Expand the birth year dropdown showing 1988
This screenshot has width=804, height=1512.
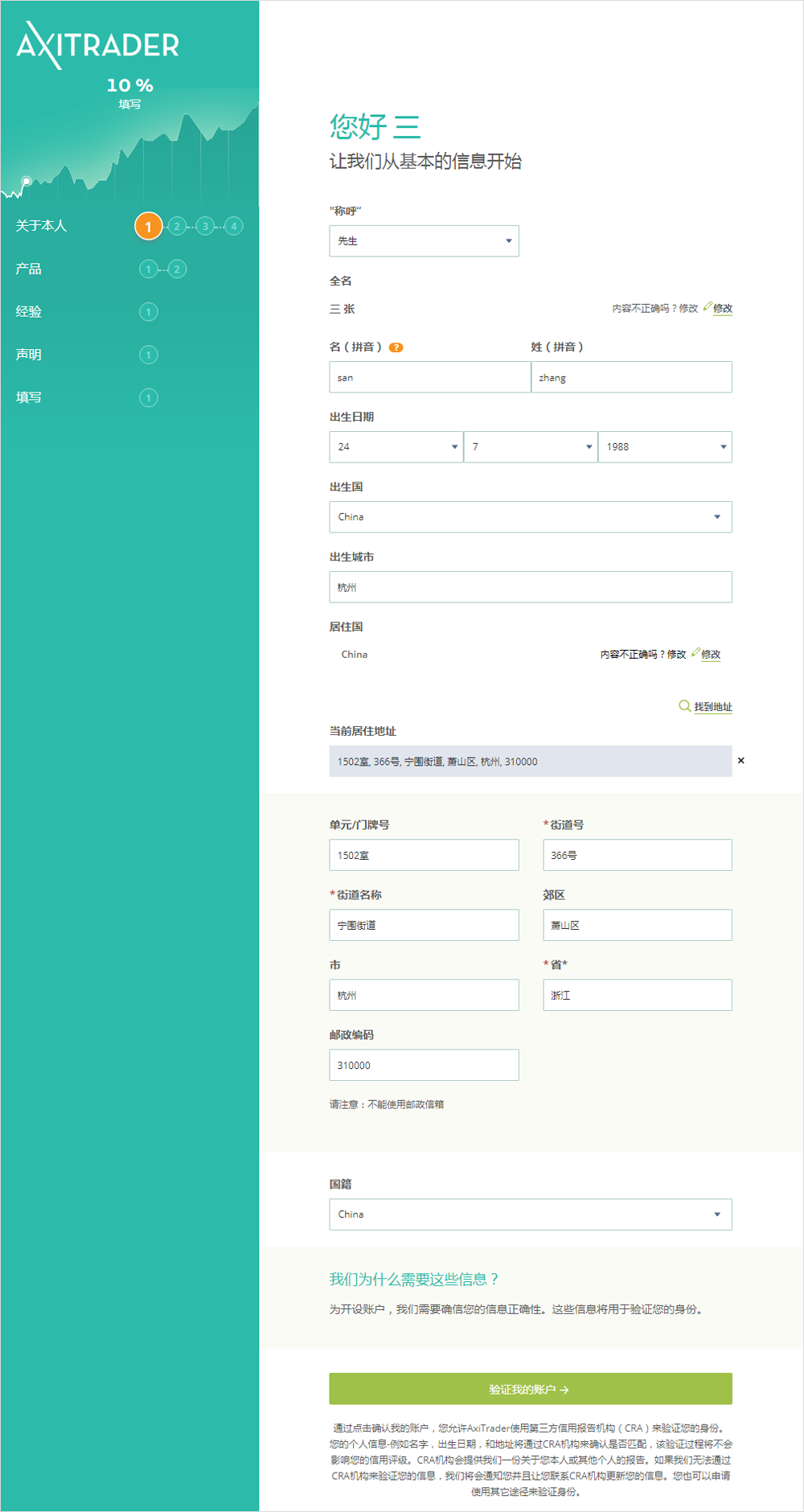pos(665,447)
